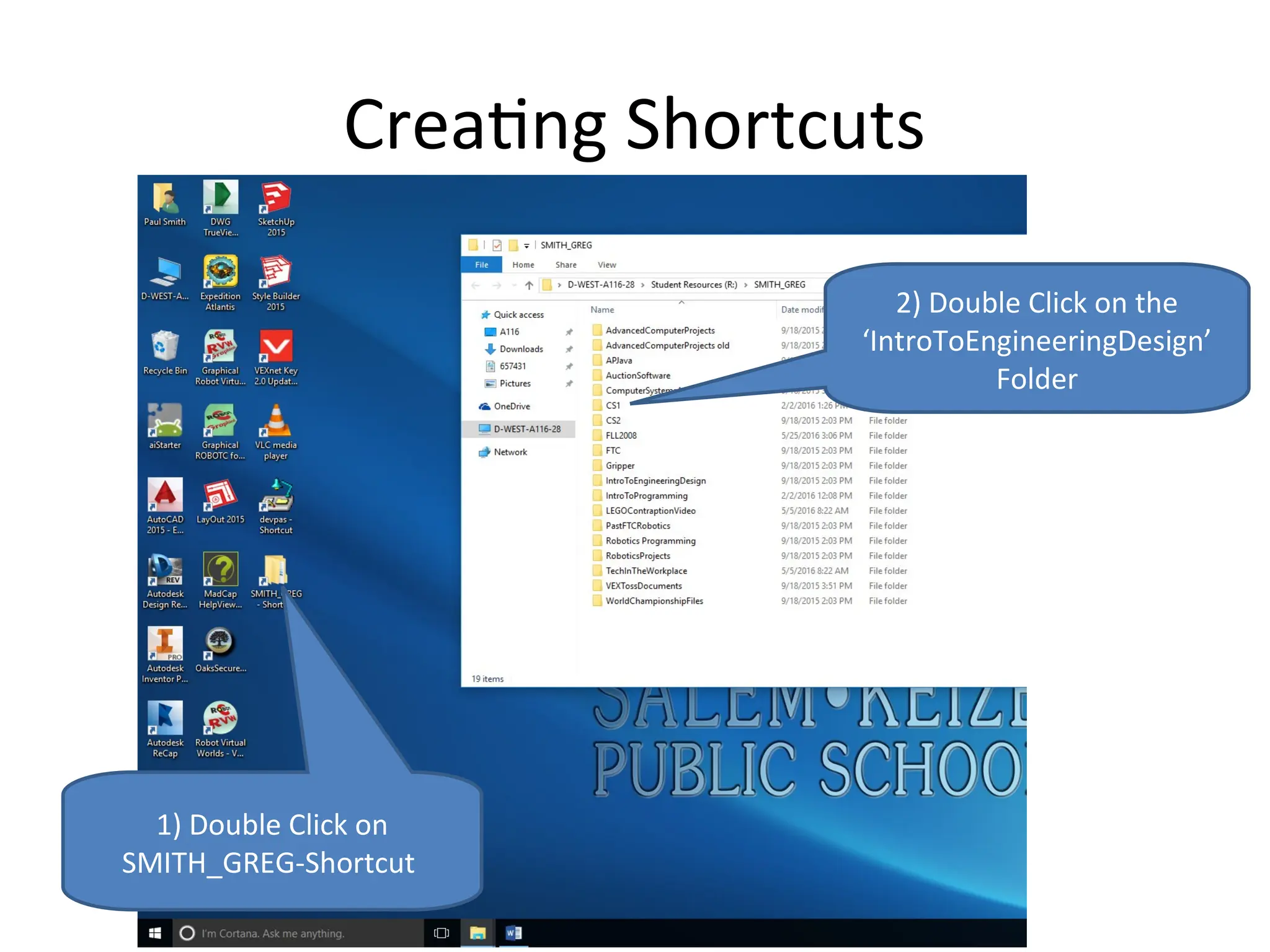This screenshot has height=952, width=1270.
Task: Open the Share ribbon tab
Action: coord(566,265)
